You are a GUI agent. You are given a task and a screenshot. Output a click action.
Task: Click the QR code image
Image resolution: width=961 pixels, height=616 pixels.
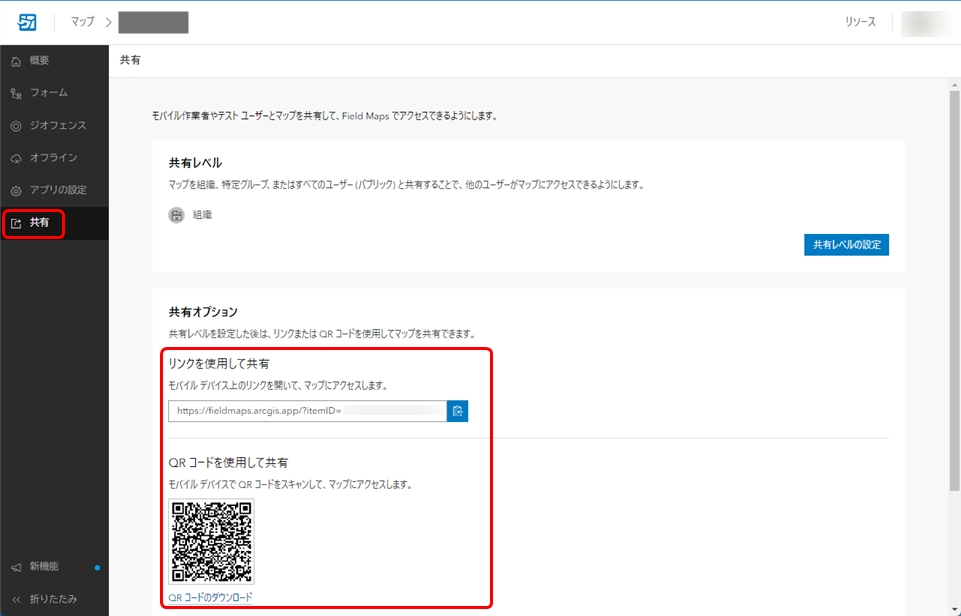211,542
